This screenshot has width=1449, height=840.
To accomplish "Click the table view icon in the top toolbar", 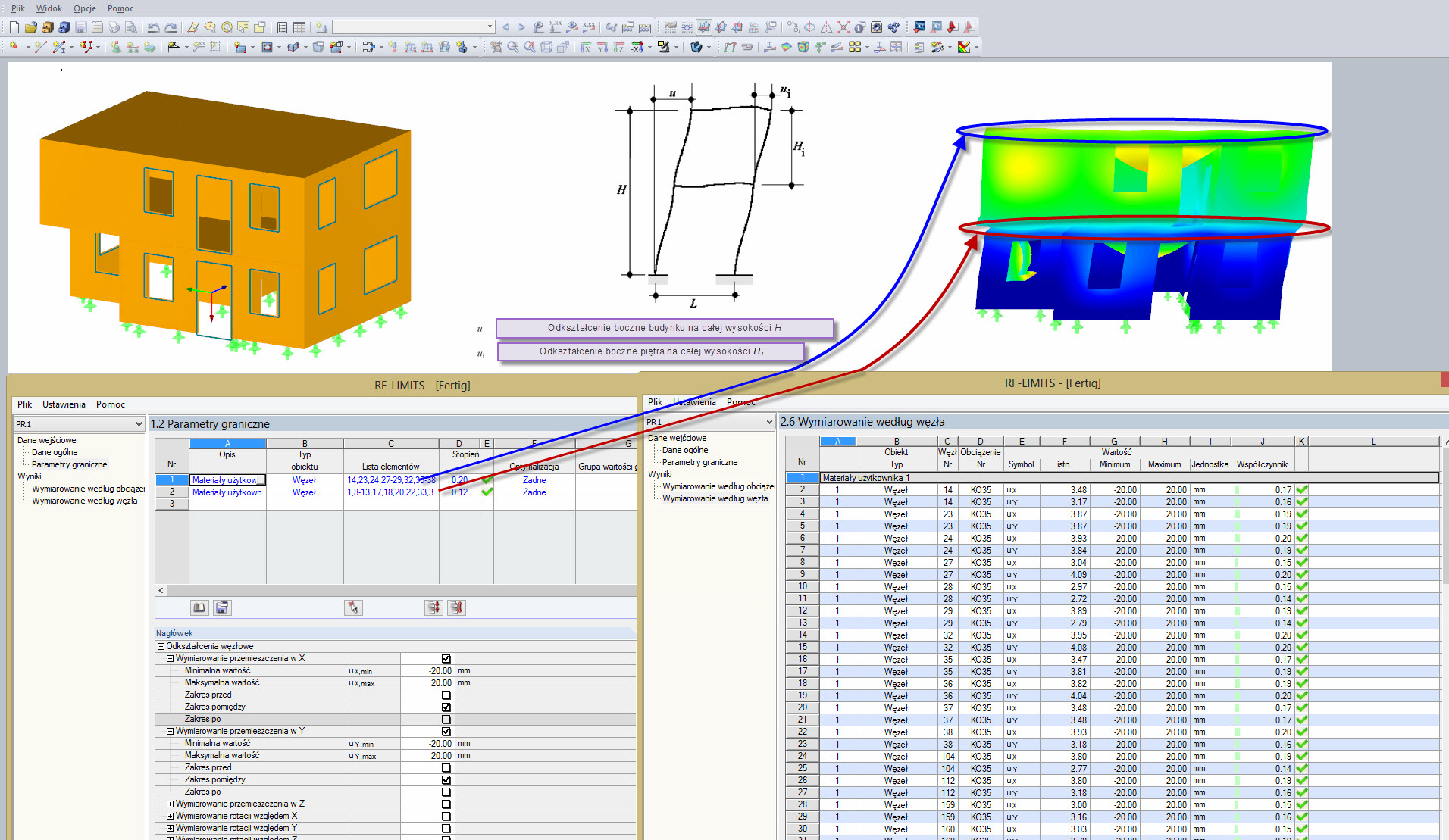I will 299,27.
